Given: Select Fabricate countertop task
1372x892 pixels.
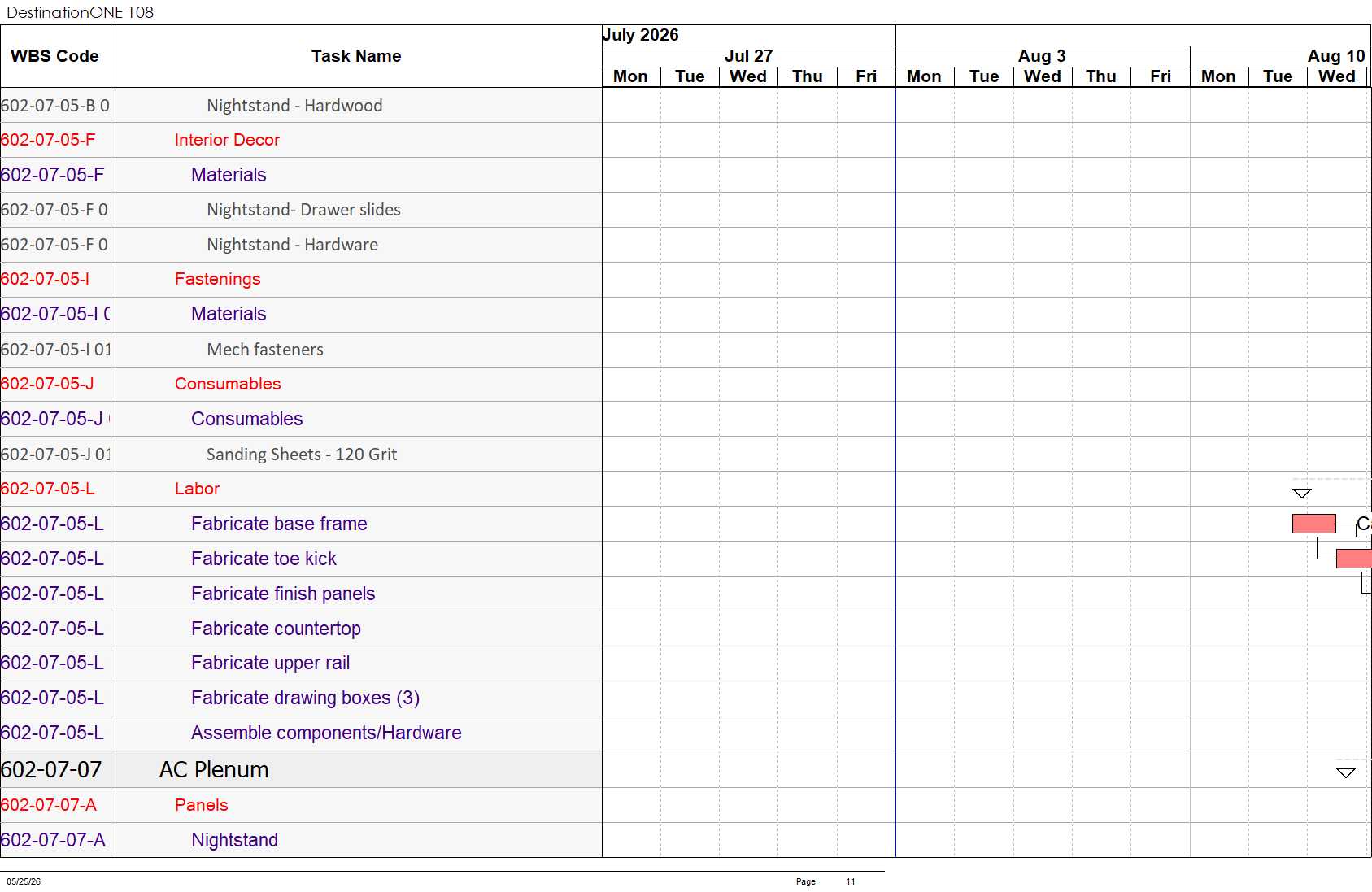Looking at the screenshot, I should click(276, 629).
